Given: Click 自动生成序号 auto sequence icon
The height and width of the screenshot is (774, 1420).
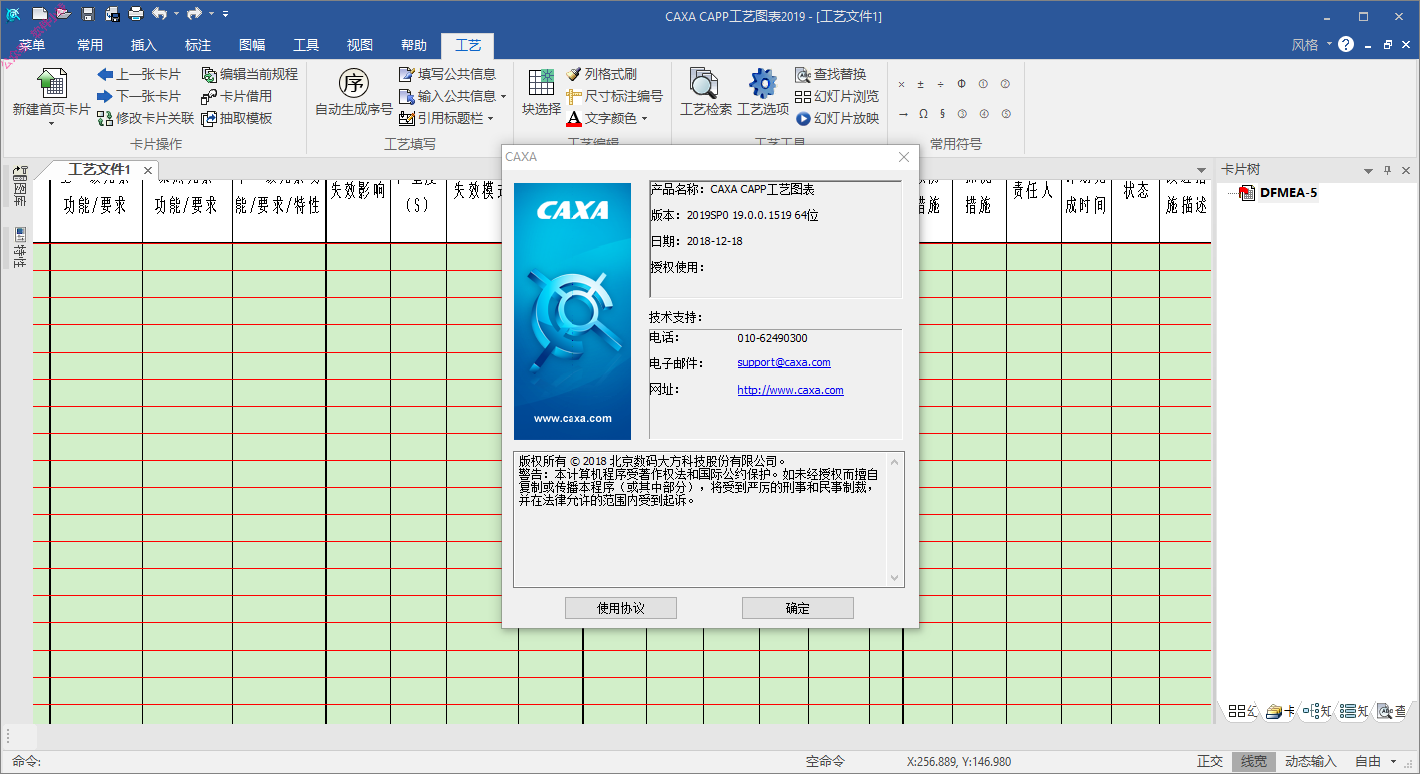Looking at the screenshot, I should click(x=353, y=83).
